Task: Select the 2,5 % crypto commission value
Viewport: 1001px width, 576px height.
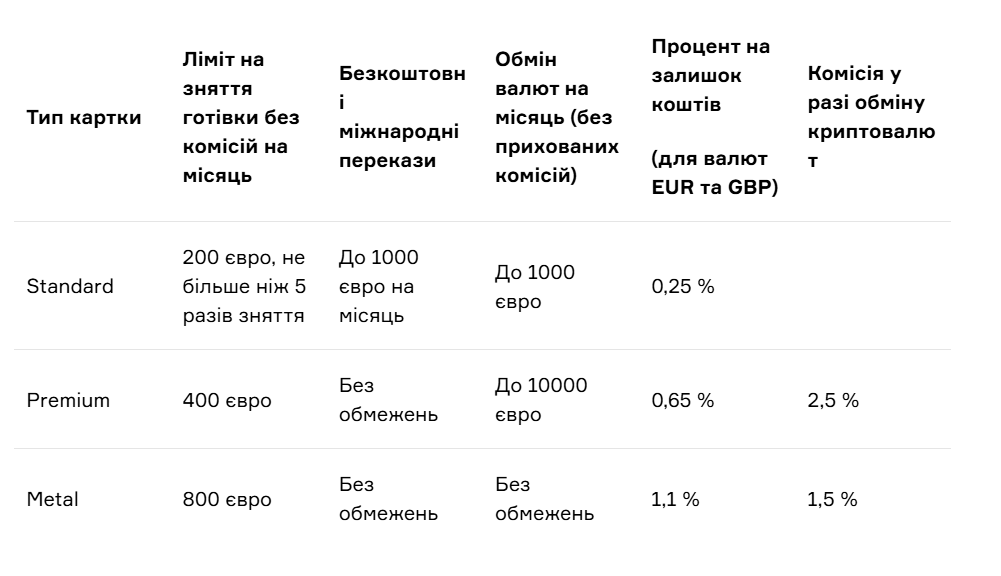Action: point(832,400)
